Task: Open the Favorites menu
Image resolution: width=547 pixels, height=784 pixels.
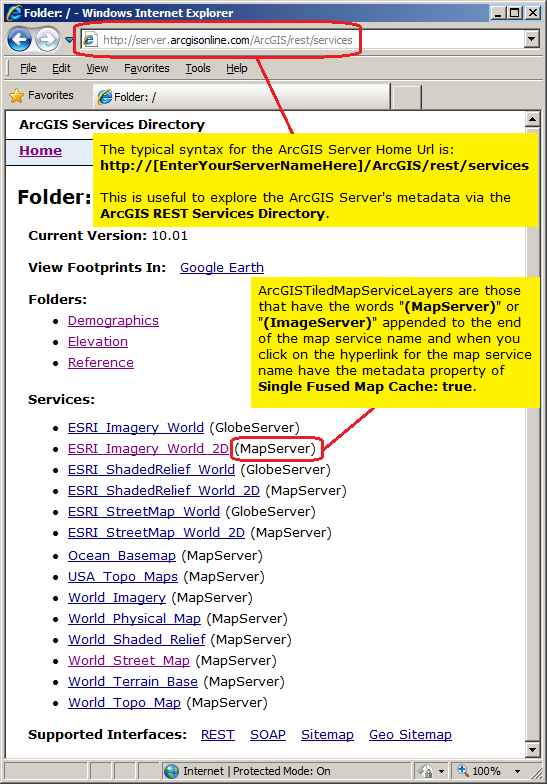Action: click(x=146, y=68)
